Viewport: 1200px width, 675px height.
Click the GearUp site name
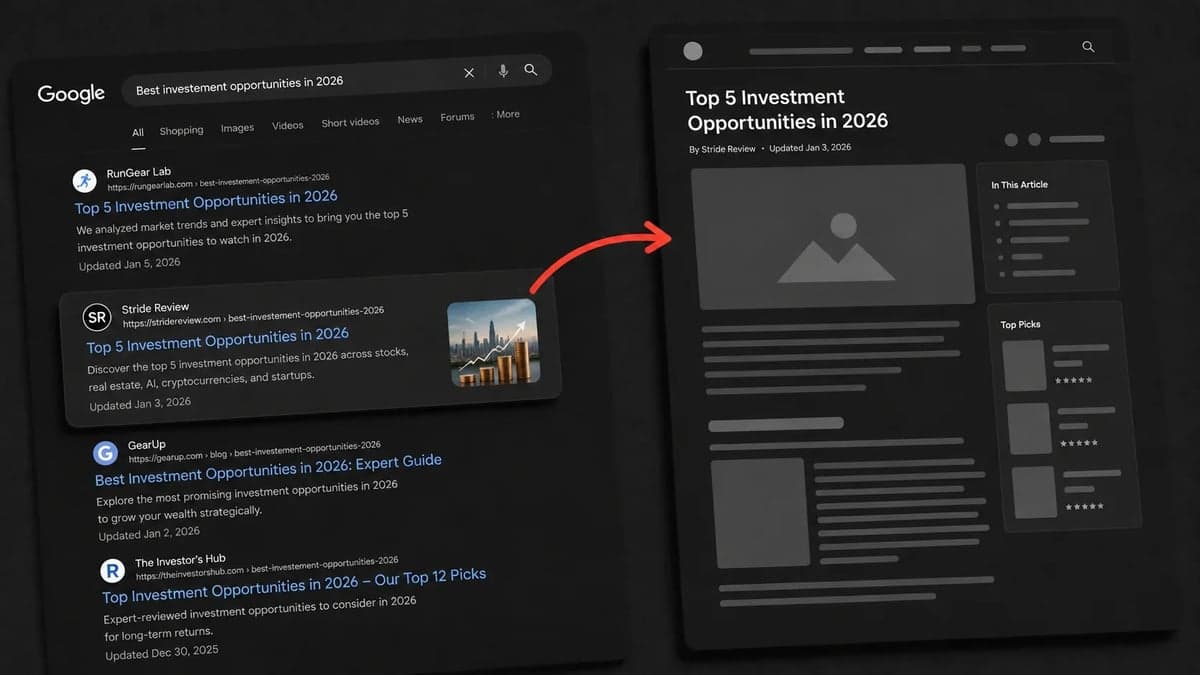coord(147,444)
